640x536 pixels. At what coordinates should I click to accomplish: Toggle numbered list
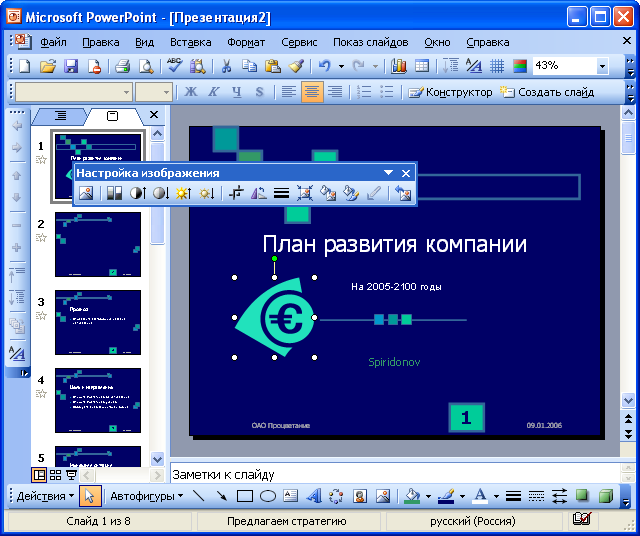(363, 92)
